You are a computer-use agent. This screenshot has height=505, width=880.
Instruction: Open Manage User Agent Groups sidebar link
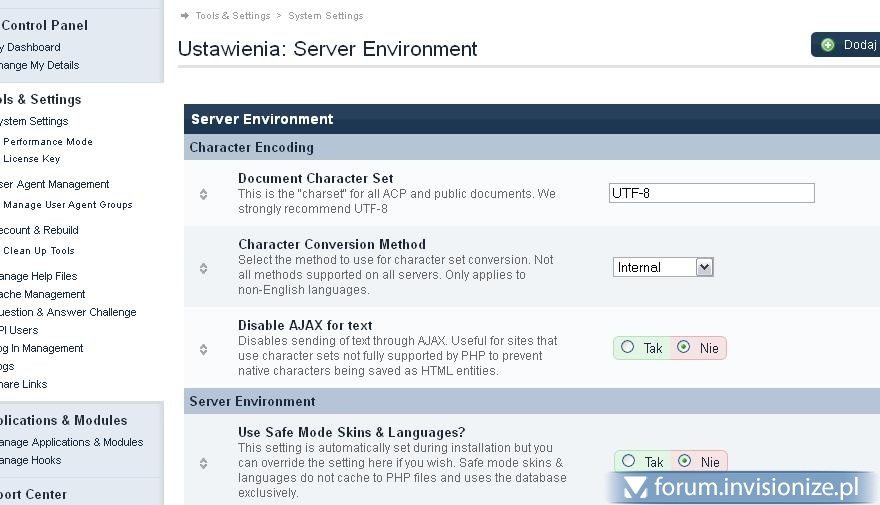click(x=67, y=205)
